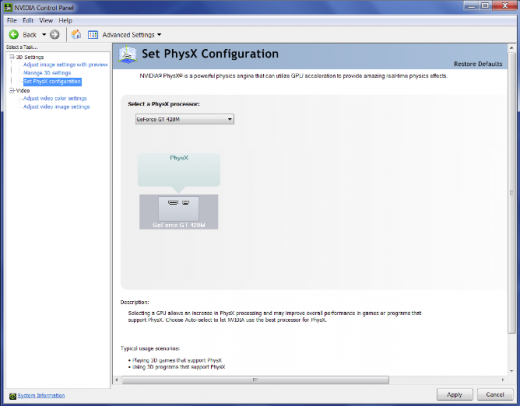Open the Help menu
Screen dimensions: 520x406
[x=65, y=21]
